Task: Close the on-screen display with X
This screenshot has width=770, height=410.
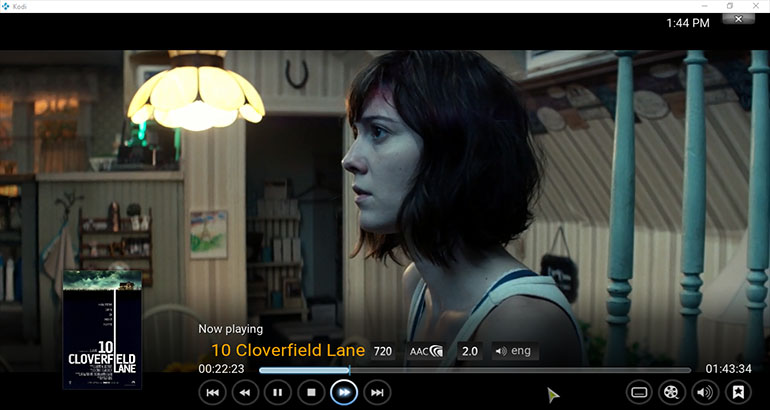Action: click(738, 19)
